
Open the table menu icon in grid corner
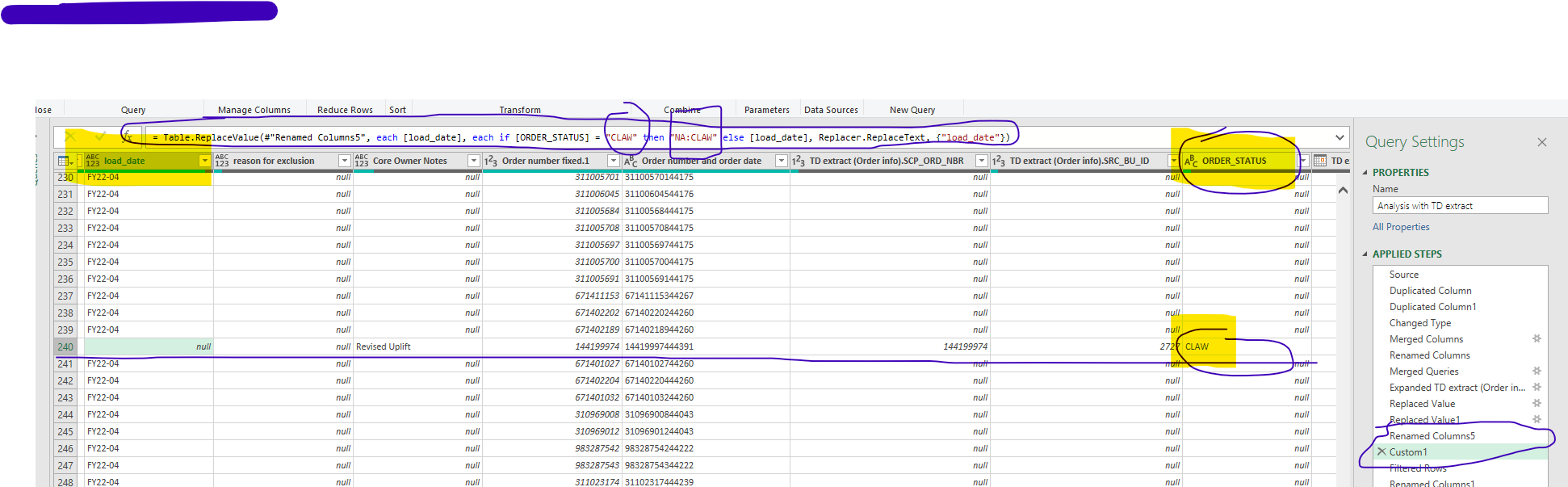click(x=65, y=161)
